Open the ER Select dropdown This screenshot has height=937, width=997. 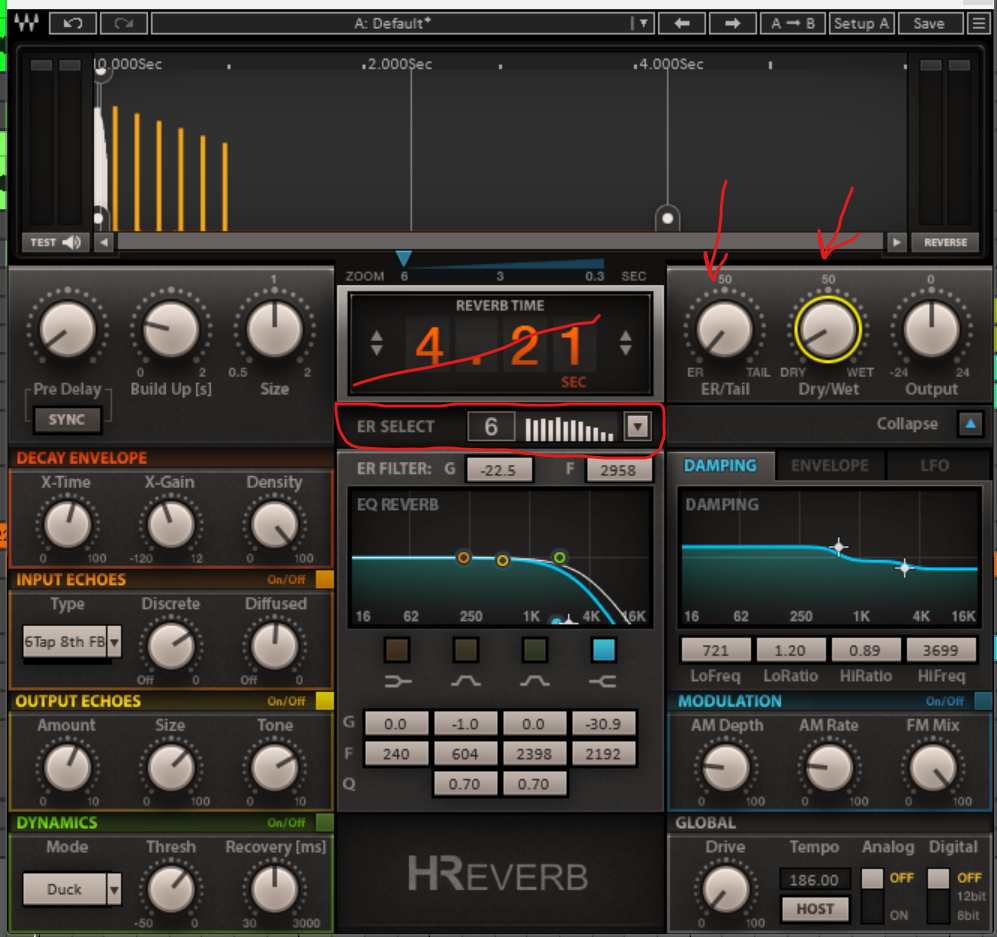pos(637,428)
